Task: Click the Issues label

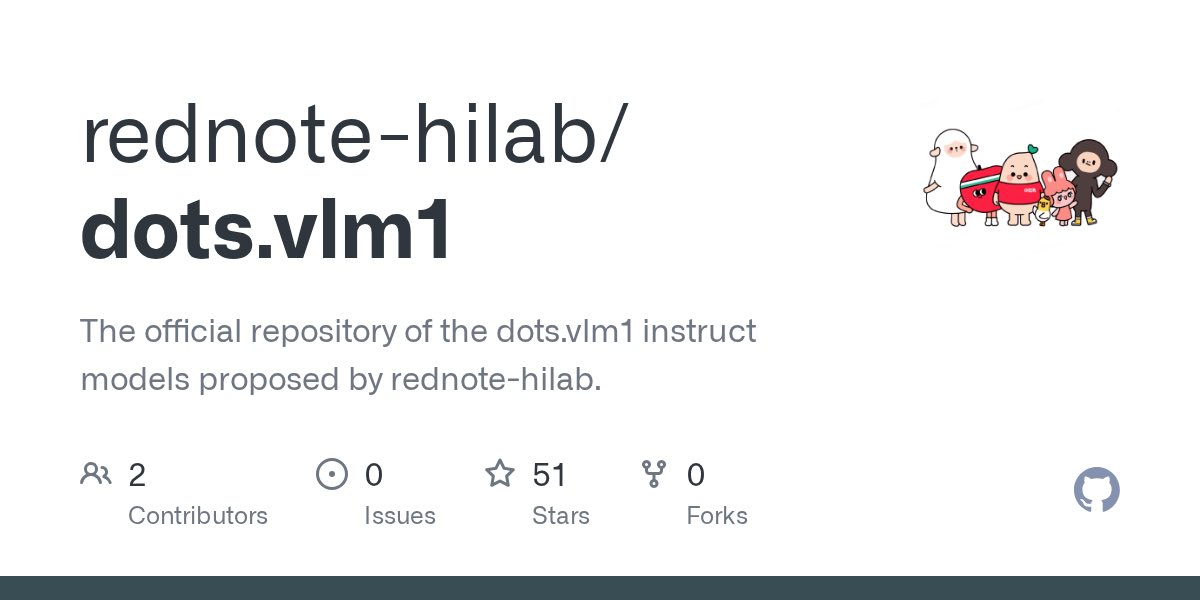Action: click(x=399, y=516)
